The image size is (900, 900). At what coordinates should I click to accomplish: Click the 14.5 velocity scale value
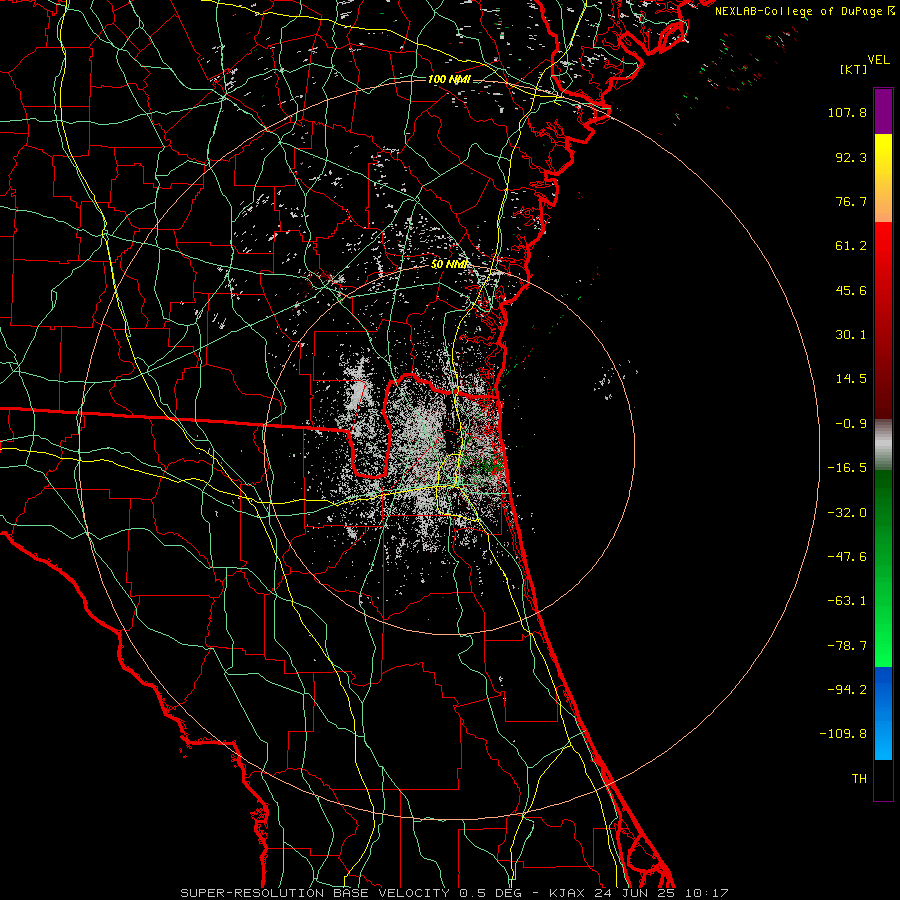tap(851, 379)
